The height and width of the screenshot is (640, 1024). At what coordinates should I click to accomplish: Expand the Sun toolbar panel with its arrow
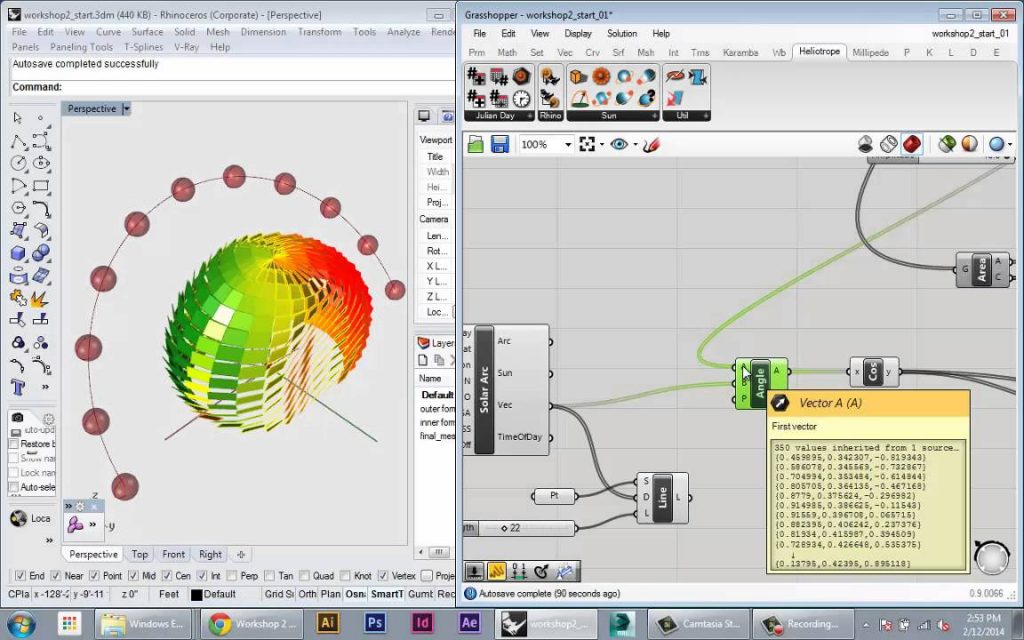click(x=655, y=115)
